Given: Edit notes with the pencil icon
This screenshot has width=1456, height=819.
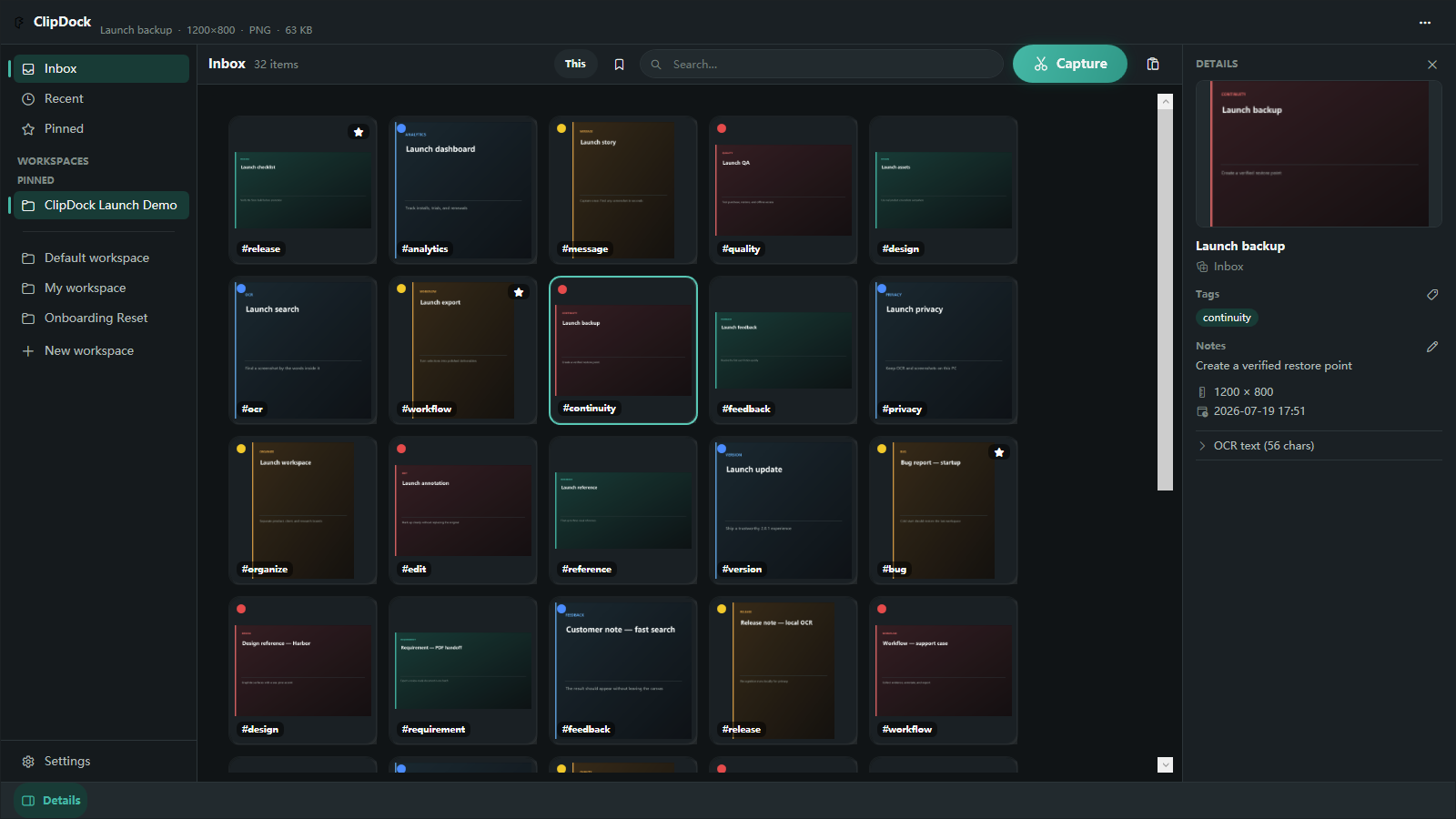Looking at the screenshot, I should (x=1432, y=347).
